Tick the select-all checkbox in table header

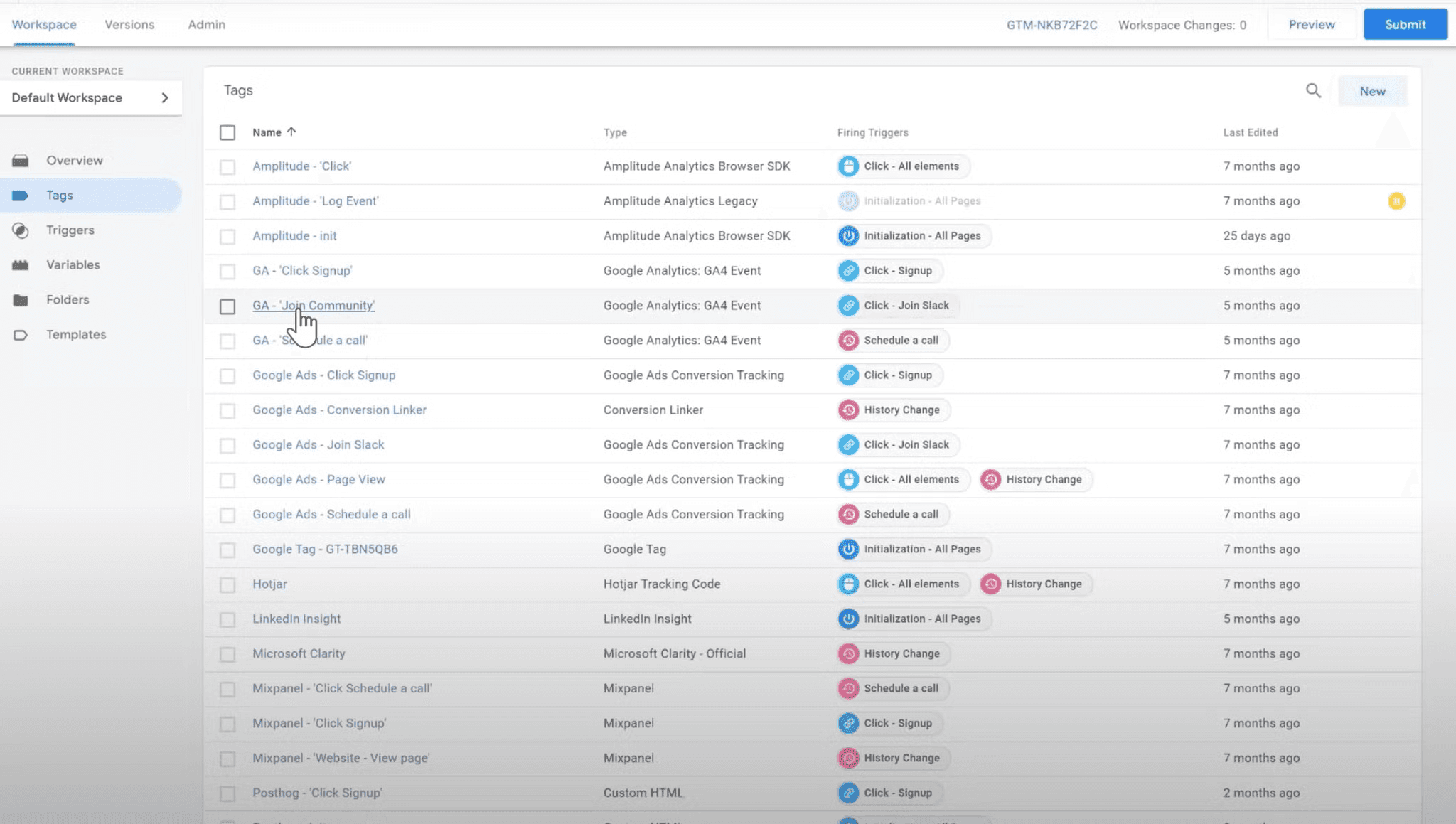point(227,133)
